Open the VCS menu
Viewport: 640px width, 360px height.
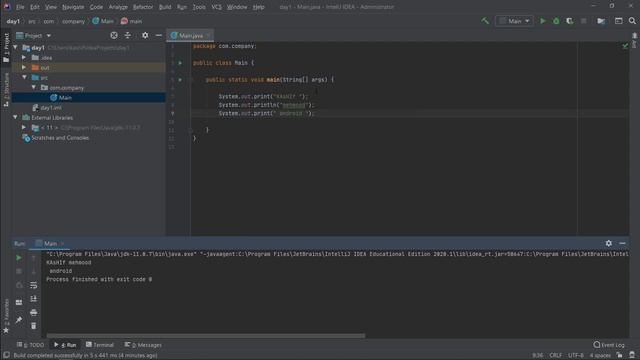(x=216, y=7)
